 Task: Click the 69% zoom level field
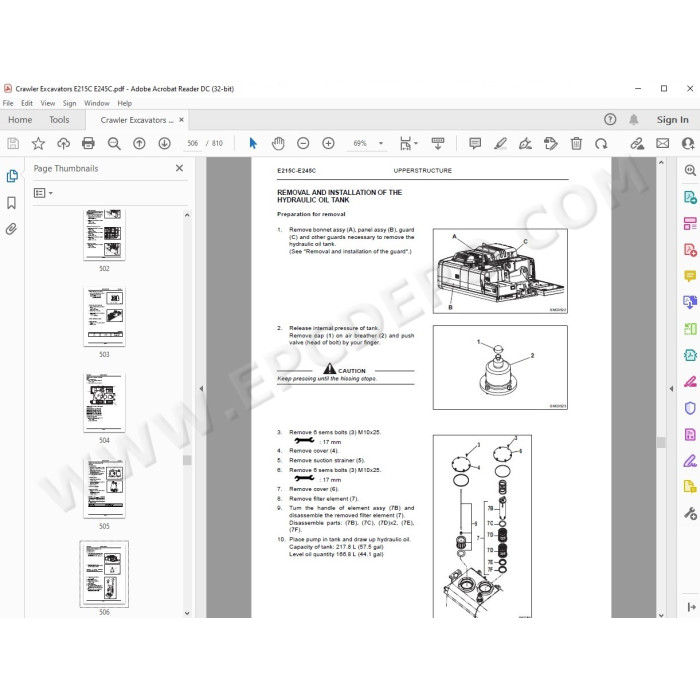tap(360, 143)
